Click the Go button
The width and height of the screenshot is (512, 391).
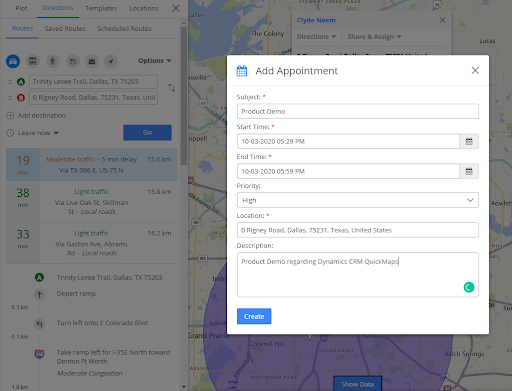click(x=147, y=133)
